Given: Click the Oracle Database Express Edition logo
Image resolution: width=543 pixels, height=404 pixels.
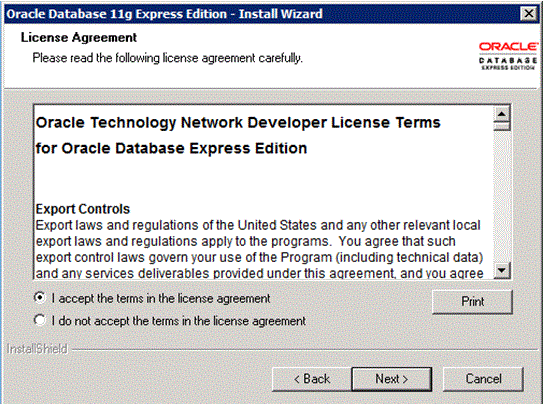Looking at the screenshot, I should pyautogui.click(x=508, y=56).
